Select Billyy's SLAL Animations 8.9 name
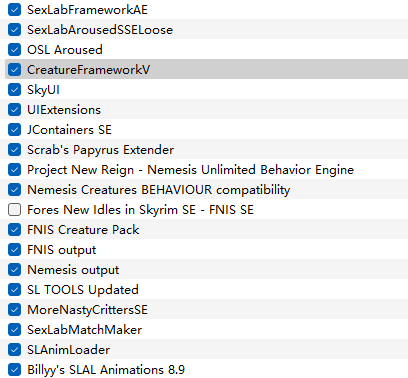Screen dimensions: 408x378 (106, 370)
